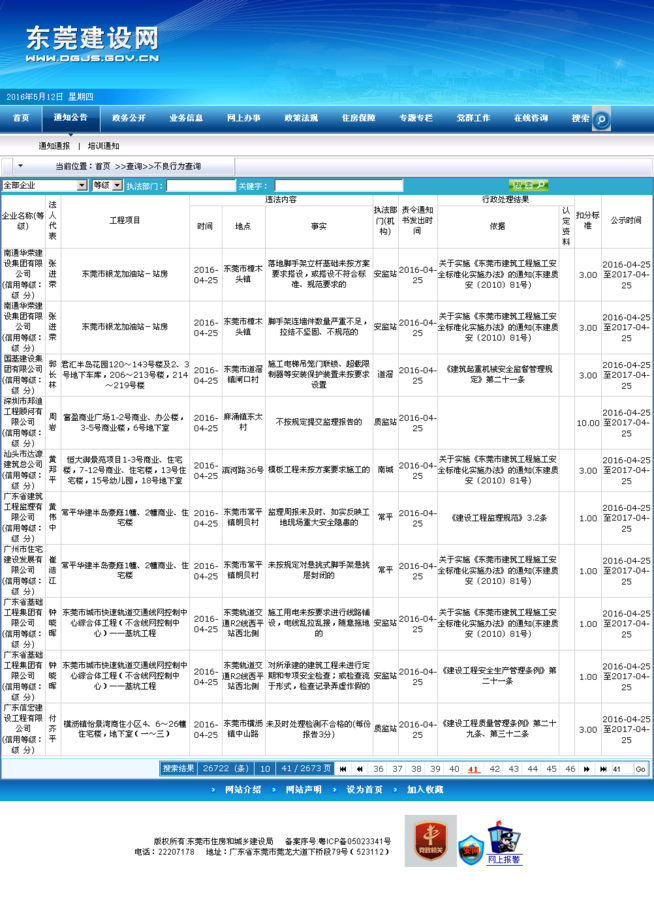Viewport: 654px width, 899px height.
Task: Click the 设为首页 footer link
Action: pos(365,789)
